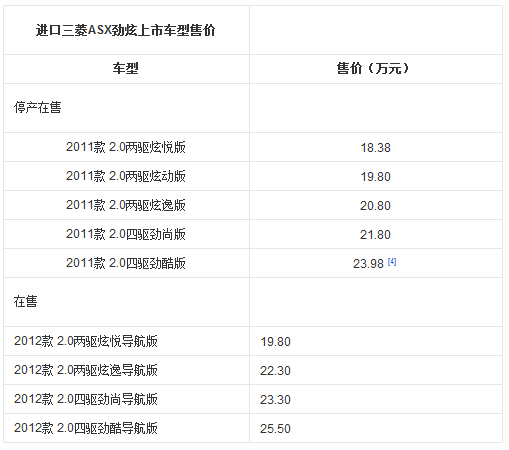Click the price 23.98
The height and width of the screenshot is (450, 509).
click(x=368, y=264)
